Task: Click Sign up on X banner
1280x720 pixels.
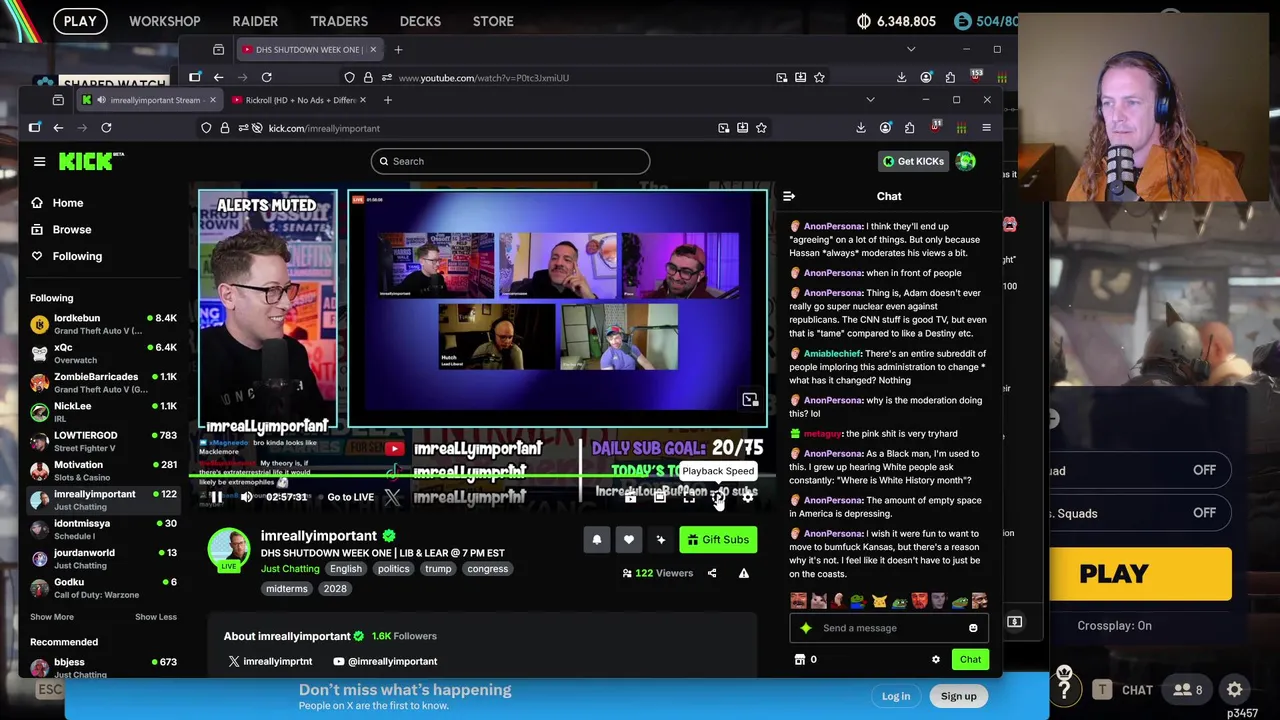Action: pyautogui.click(x=958, y=696)
